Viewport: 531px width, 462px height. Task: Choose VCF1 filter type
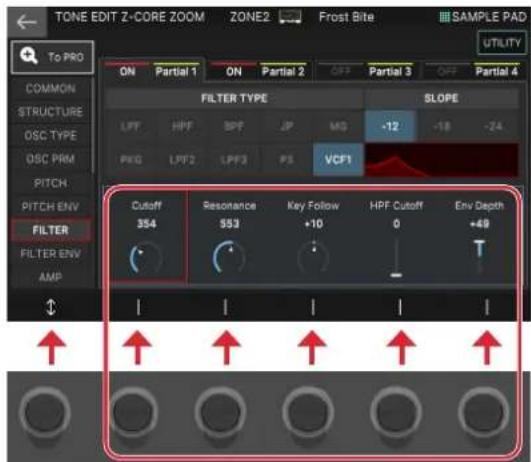pyautogui.click(x=338, y=160)
